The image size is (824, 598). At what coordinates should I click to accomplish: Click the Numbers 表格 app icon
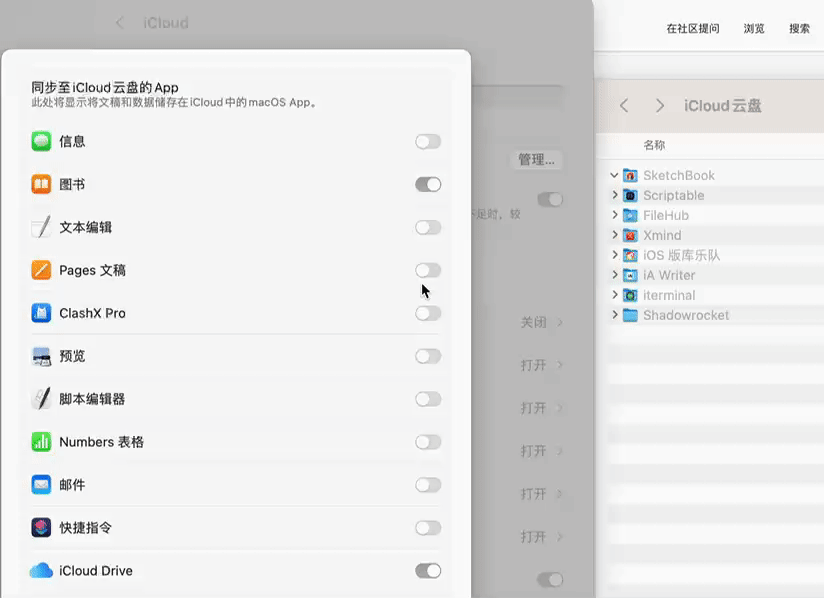[41, 442]
